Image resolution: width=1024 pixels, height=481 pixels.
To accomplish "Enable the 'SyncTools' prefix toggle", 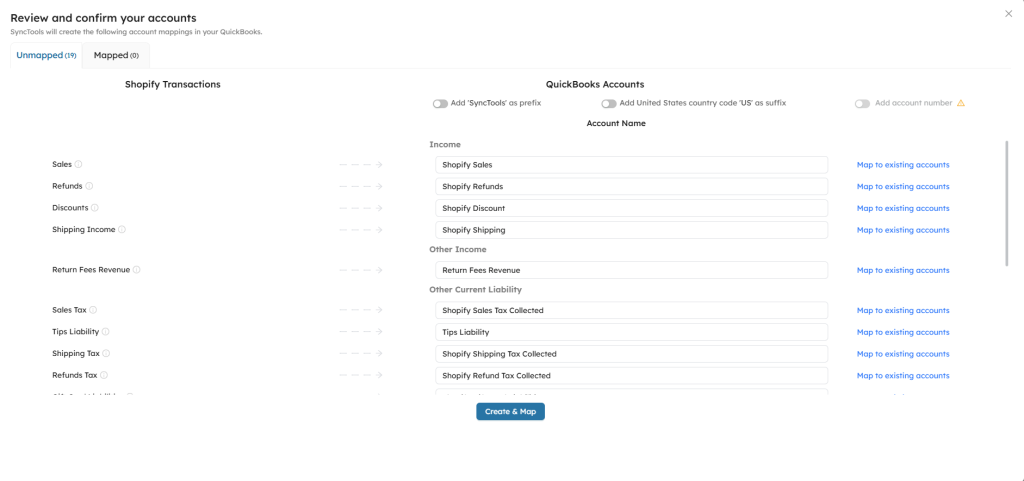I will (x=440, y=103).
